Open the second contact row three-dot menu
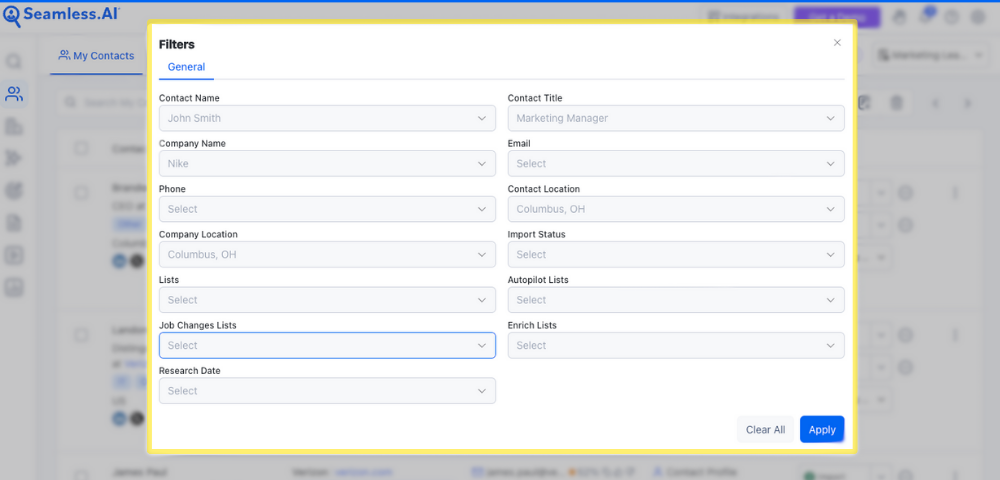Image resolution: width=1000 pixels, height=480 pixels. pyautogui.click(x=955, y=335)
